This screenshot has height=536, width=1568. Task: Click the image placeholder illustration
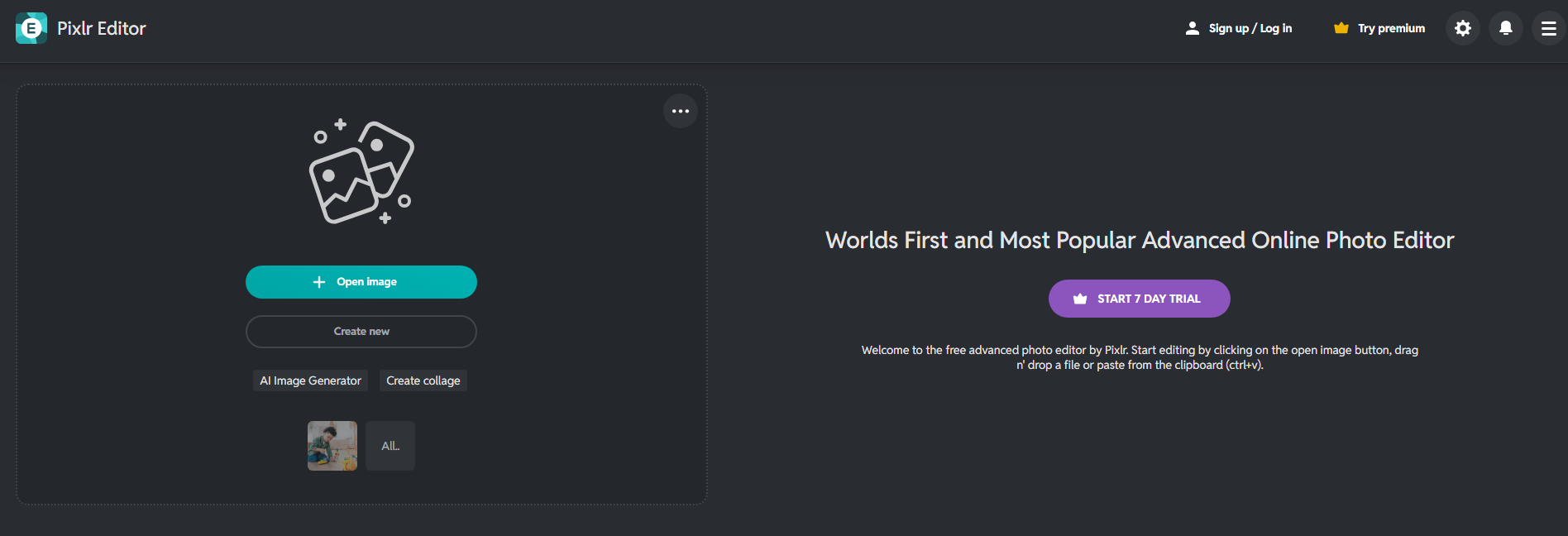pyautogui.click(x=361, y=172)
